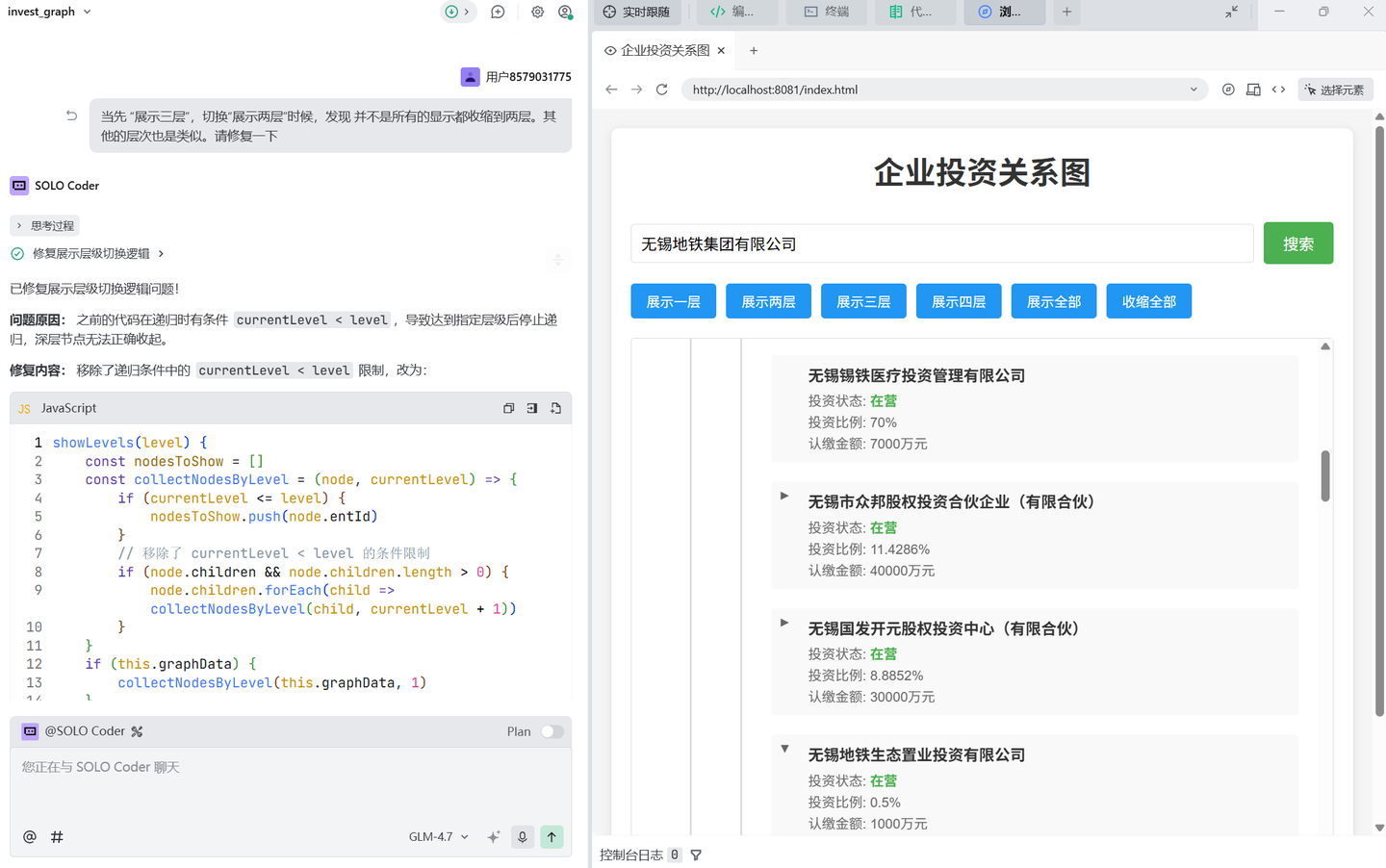The height and width of the screenshot is (868, 1386).
Task: Click the sparkle prompt enhance icon
Action: (494, 836)
